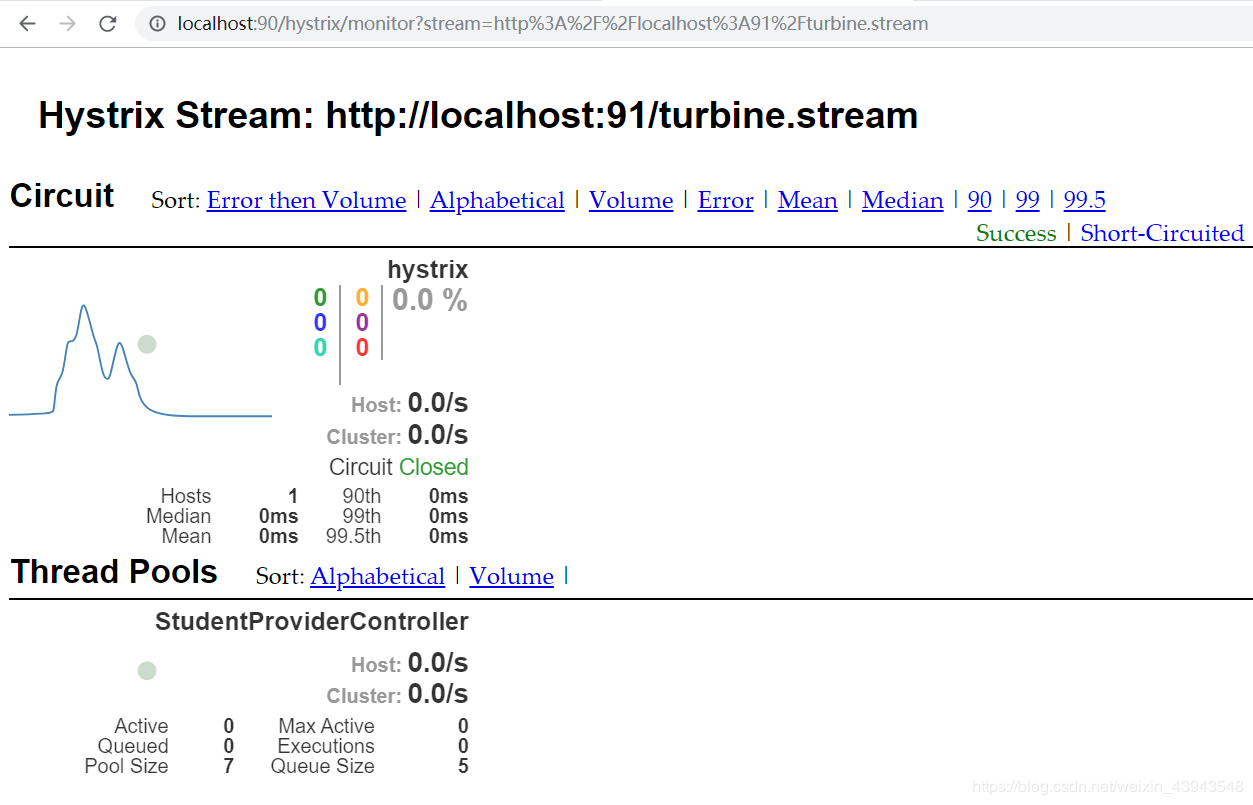Click the 99th percentile label

coord(361,516)
